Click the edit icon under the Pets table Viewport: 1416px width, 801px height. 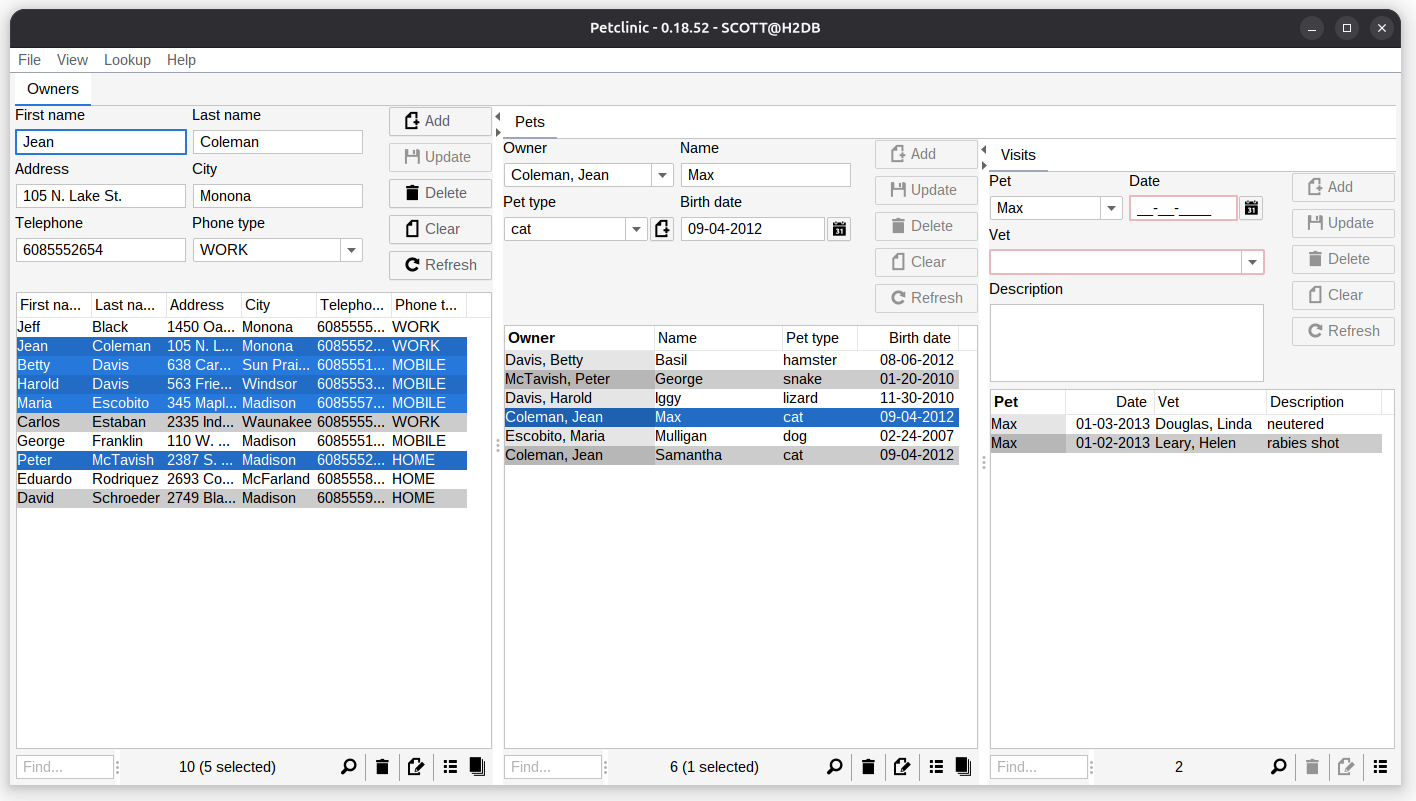point(902,767)
